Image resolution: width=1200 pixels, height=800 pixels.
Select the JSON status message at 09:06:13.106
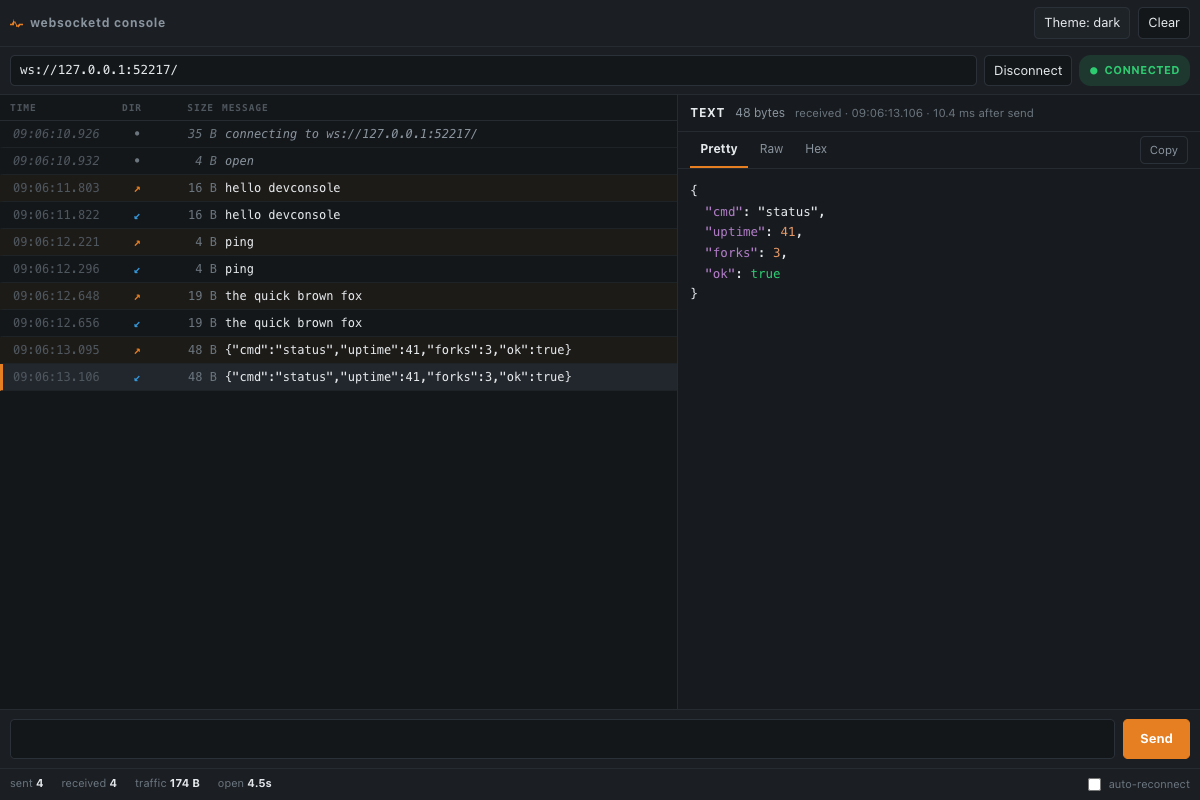[339, 377]
